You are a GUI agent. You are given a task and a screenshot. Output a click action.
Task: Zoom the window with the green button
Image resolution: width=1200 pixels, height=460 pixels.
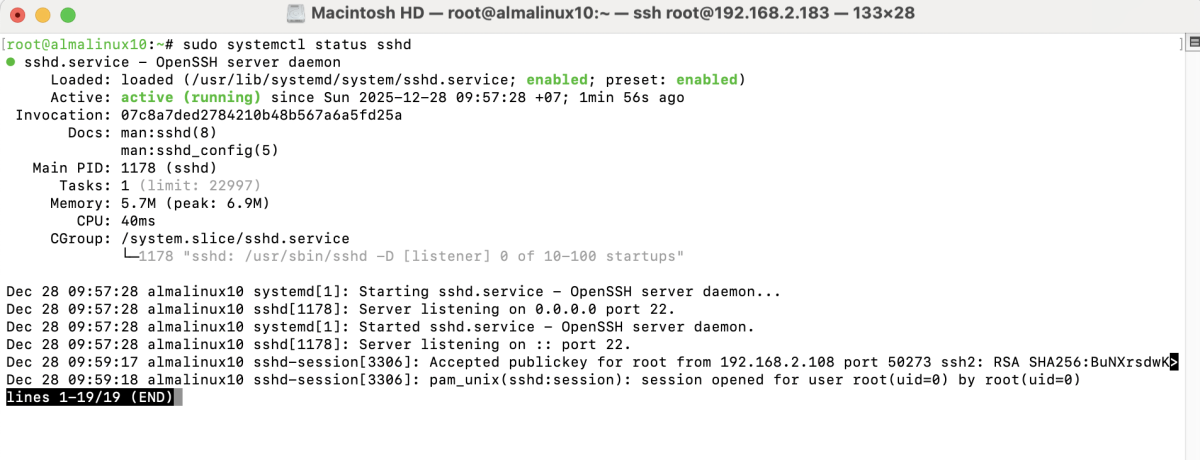tap(67, 16)
